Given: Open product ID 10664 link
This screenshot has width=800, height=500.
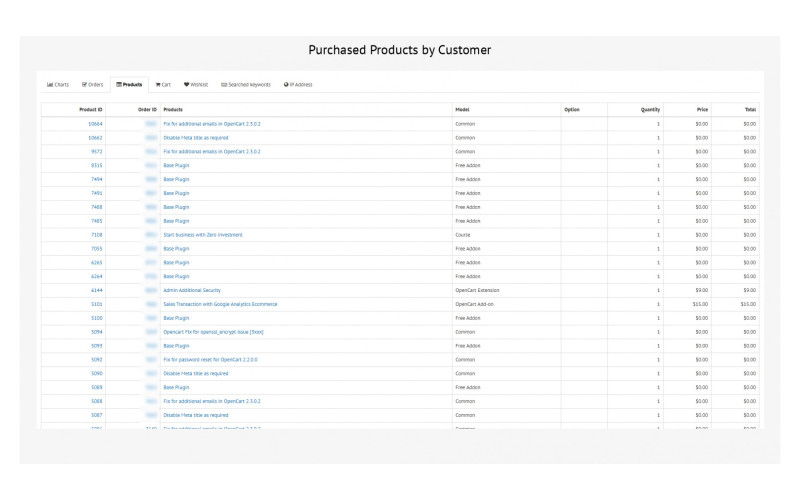Looking at the screenshot, I should [95, 124].
